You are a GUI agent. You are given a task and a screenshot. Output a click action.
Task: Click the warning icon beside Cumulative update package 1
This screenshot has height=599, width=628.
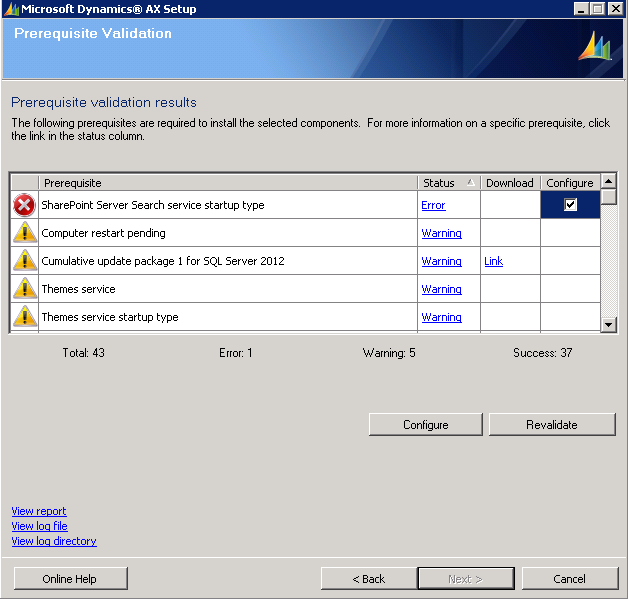tap(25, 261)
